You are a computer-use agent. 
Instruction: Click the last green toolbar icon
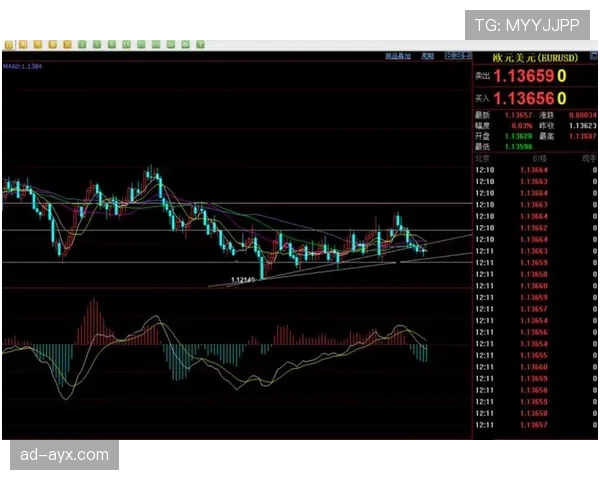(x=201, y=44)
